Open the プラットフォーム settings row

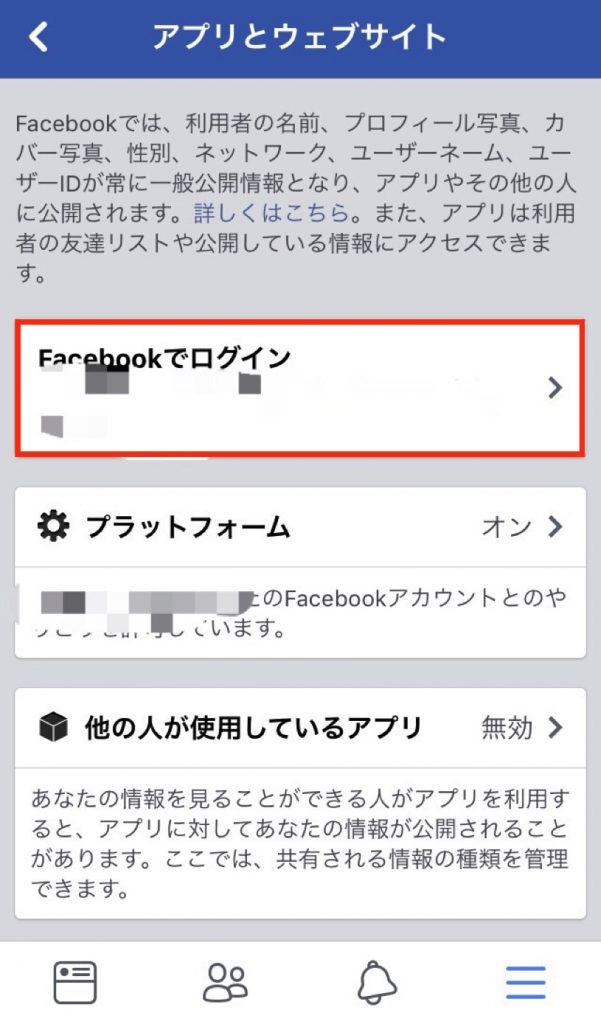(x=300, y=527)
